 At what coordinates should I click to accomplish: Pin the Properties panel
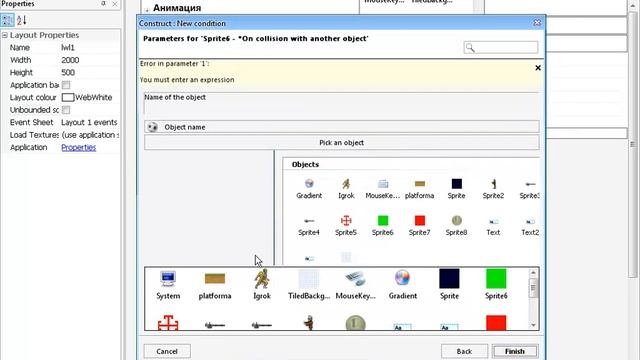pyautogui.click(x=103, y=4)
